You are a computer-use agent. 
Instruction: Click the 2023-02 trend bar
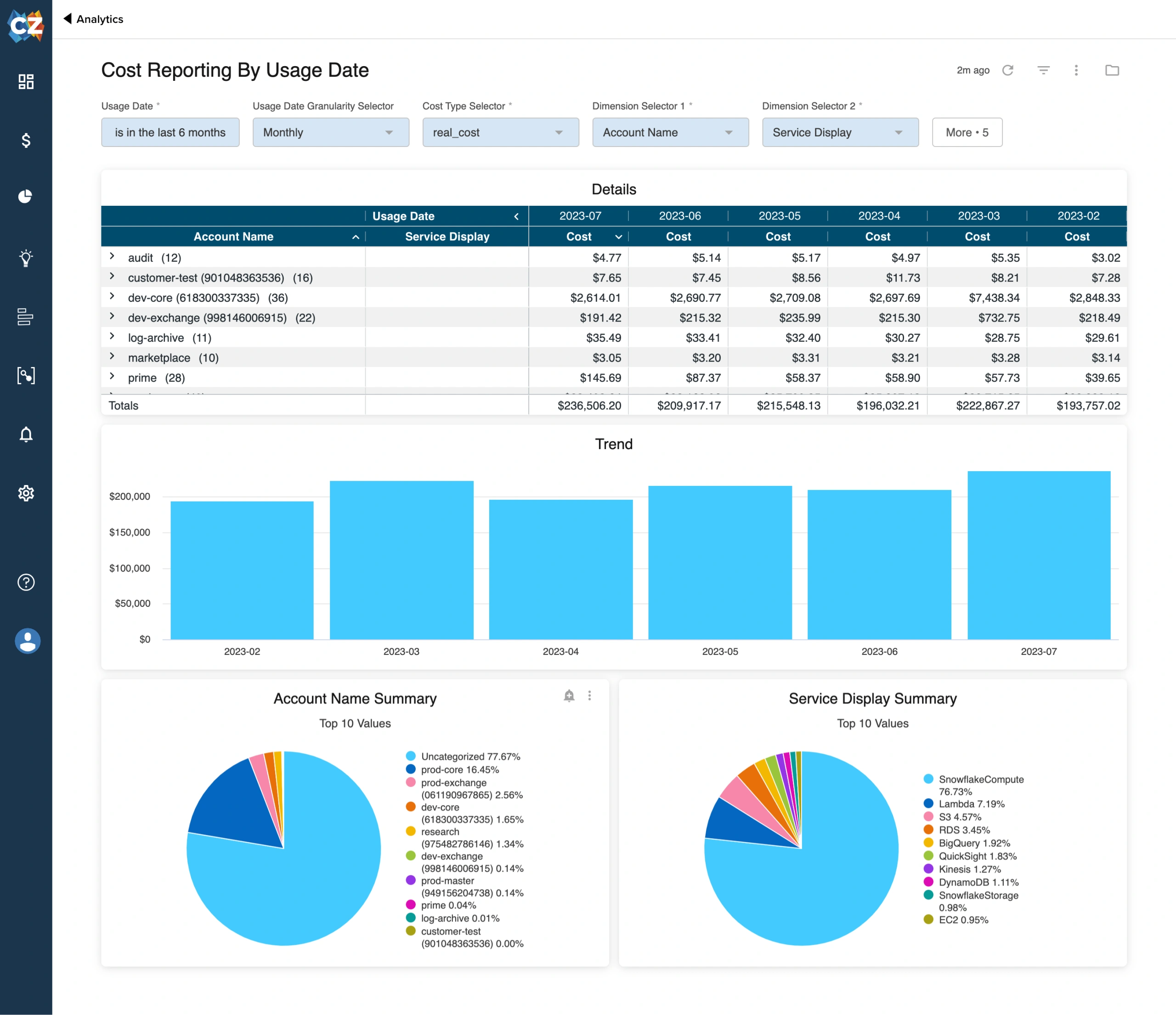(x=242, y=570)
